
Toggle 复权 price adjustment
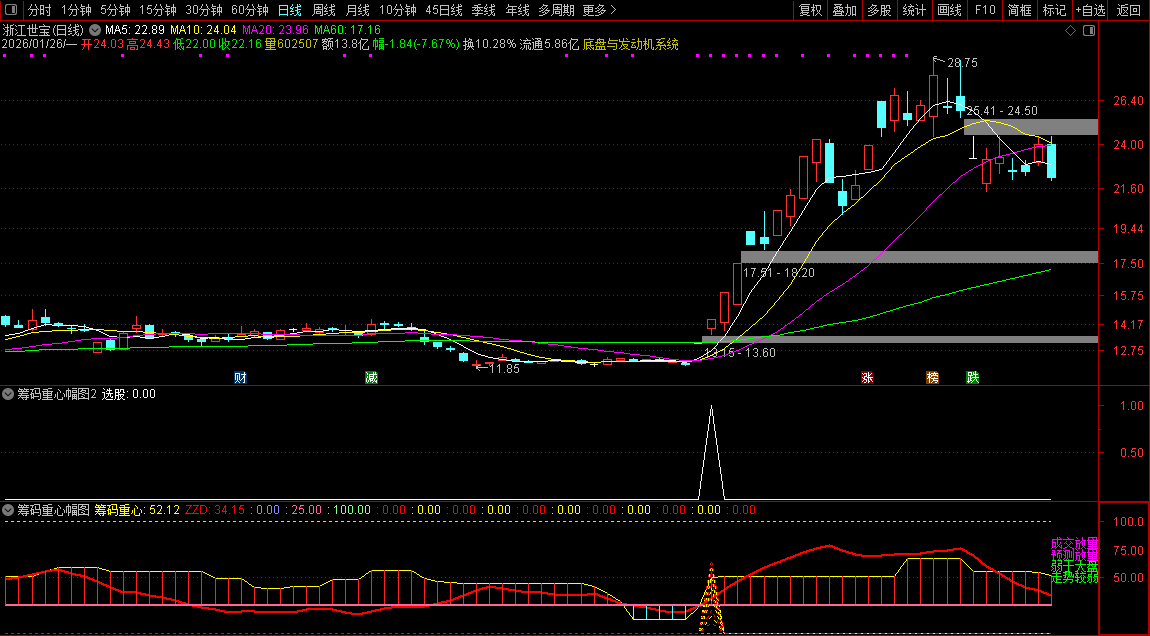click(810, 10)
